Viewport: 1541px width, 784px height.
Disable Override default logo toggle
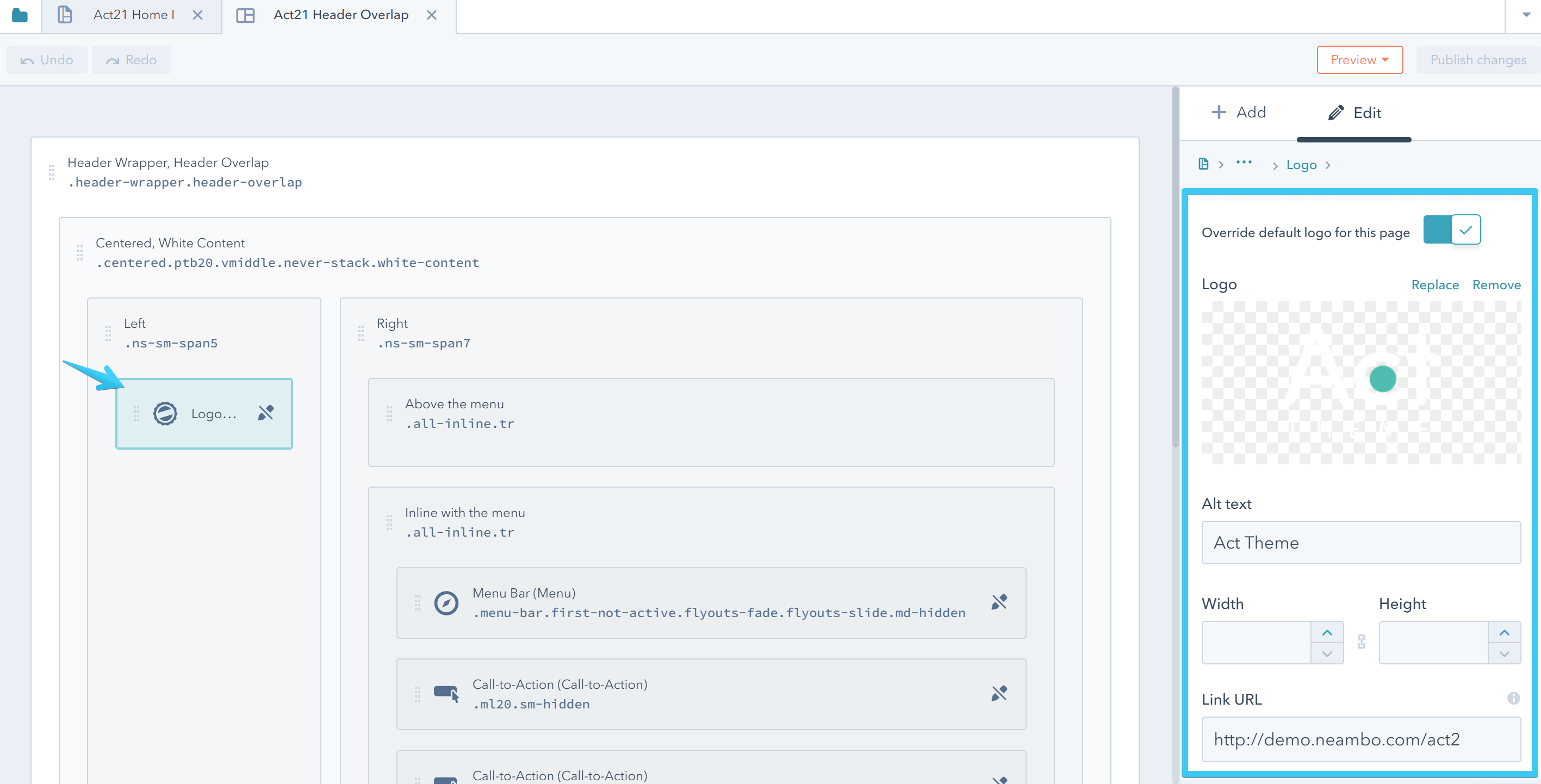[x=1452, y=230]
